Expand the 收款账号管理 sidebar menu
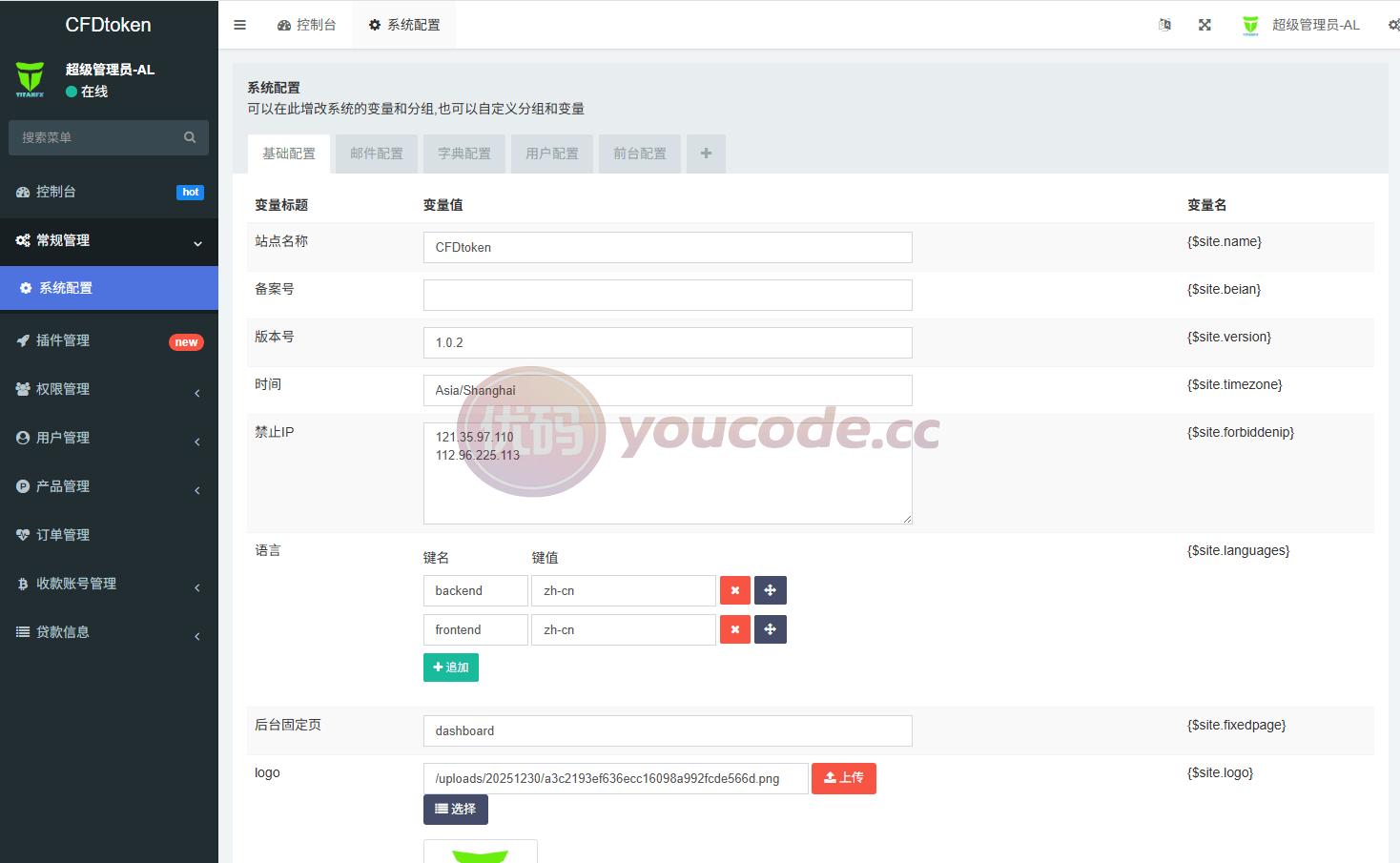 coord(109,584)
